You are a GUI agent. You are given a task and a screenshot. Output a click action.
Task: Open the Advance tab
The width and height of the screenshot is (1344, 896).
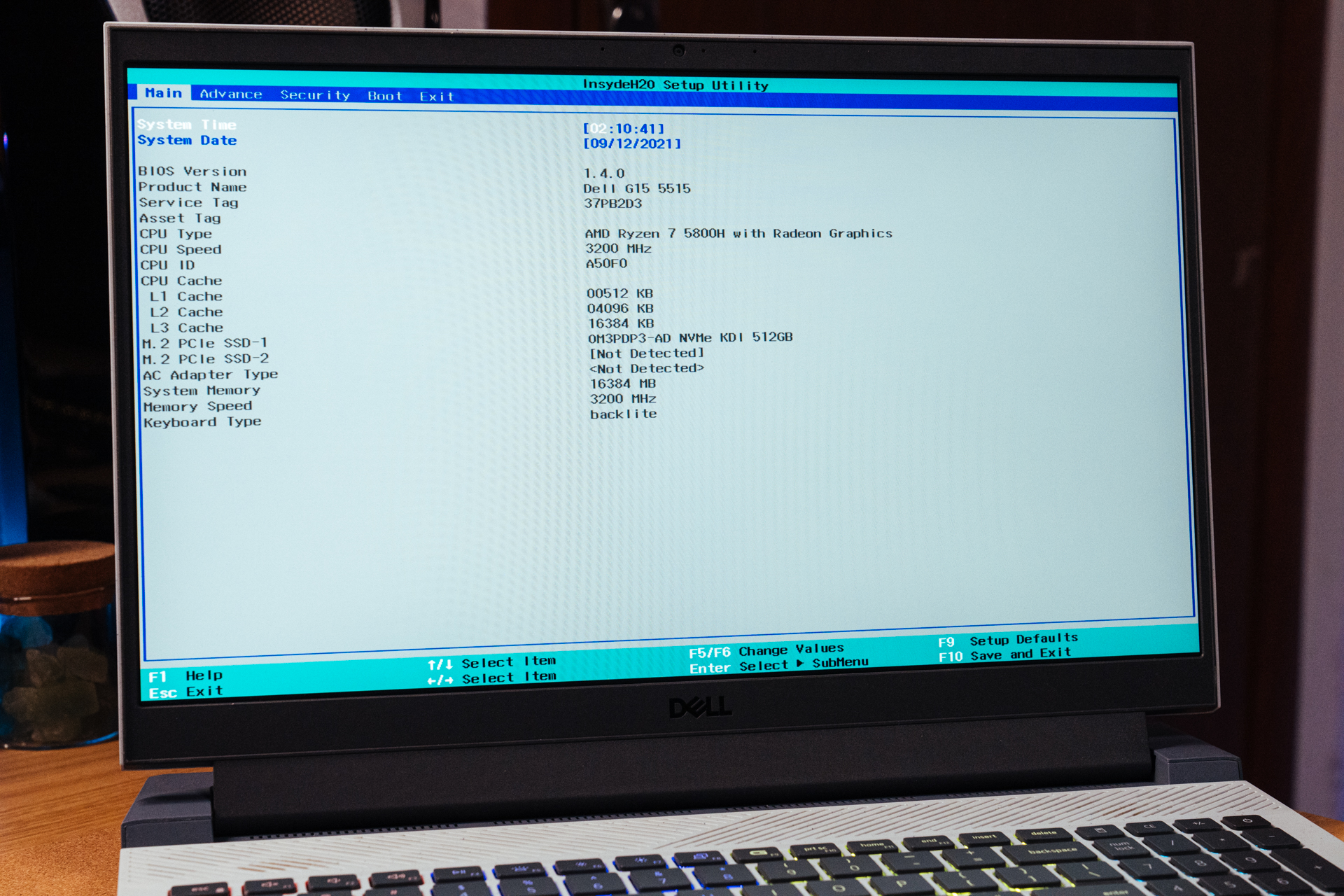tap(231, 94)
